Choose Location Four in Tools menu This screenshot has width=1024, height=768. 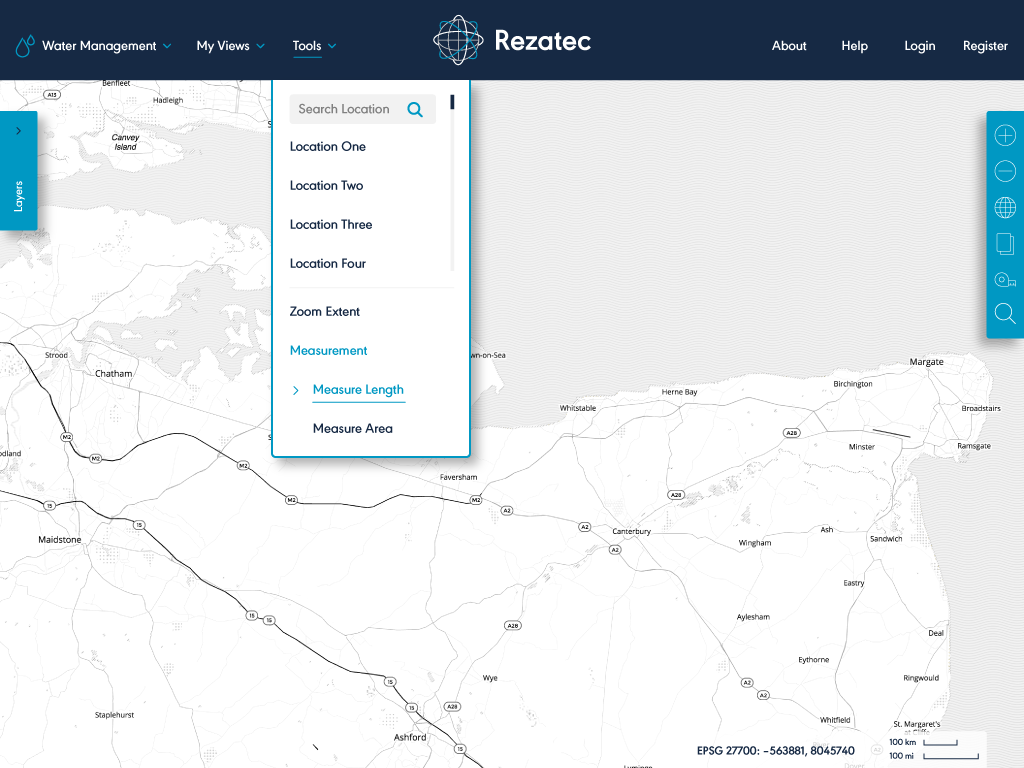coord(328,264)
